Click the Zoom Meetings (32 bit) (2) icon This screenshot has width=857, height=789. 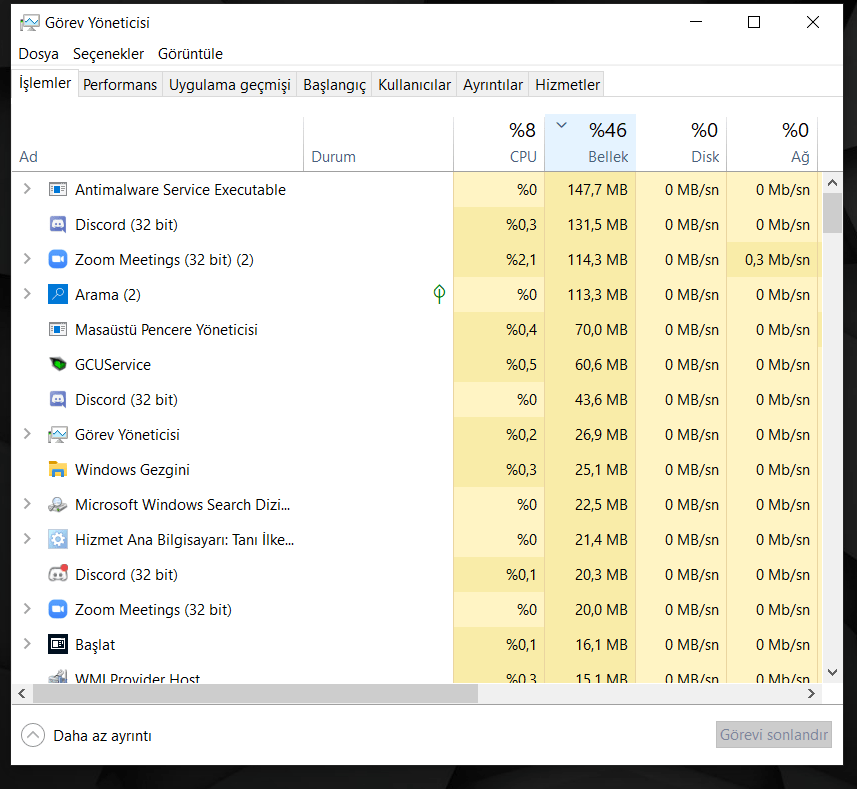click(58, 260)
